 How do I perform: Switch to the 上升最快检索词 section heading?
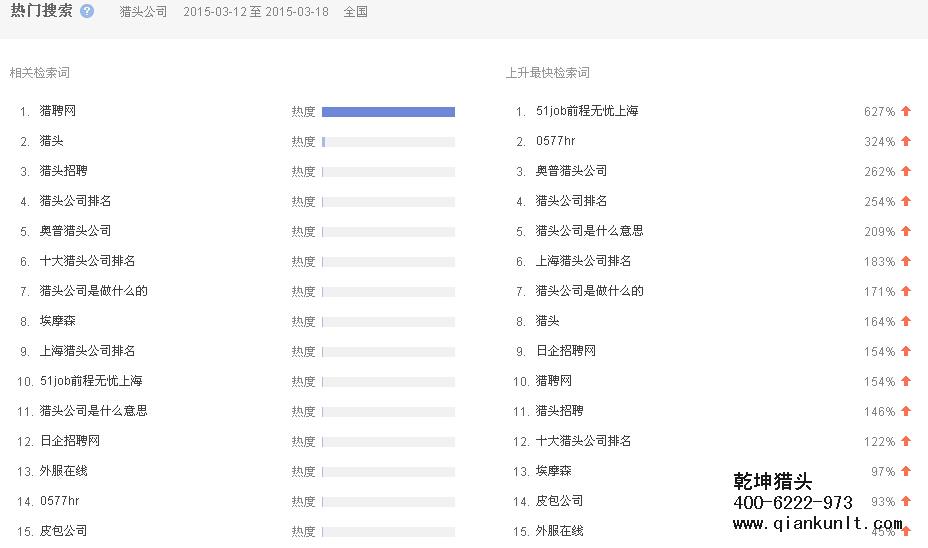[x=548, y=73]
